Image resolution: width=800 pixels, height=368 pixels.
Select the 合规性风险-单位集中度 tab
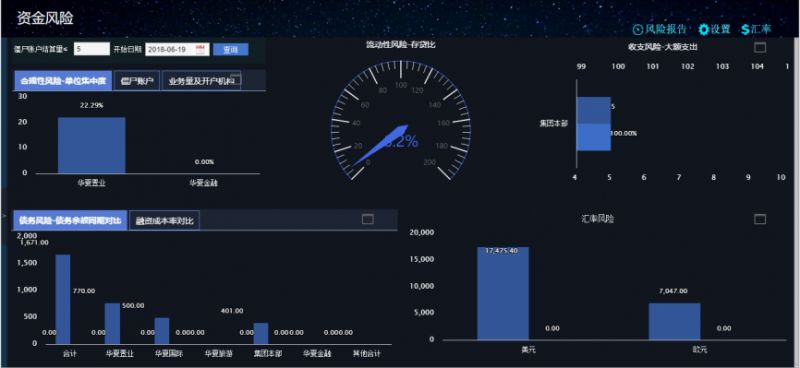pos(63,81)
